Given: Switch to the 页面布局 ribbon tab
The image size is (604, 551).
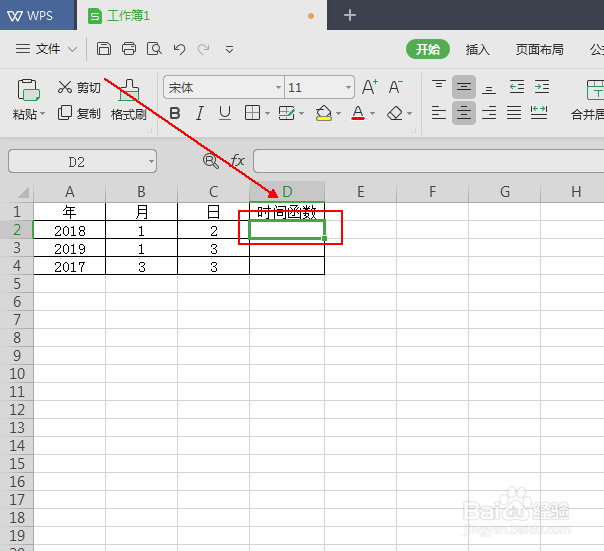Looking at the screenshot, I should (539, 49).
